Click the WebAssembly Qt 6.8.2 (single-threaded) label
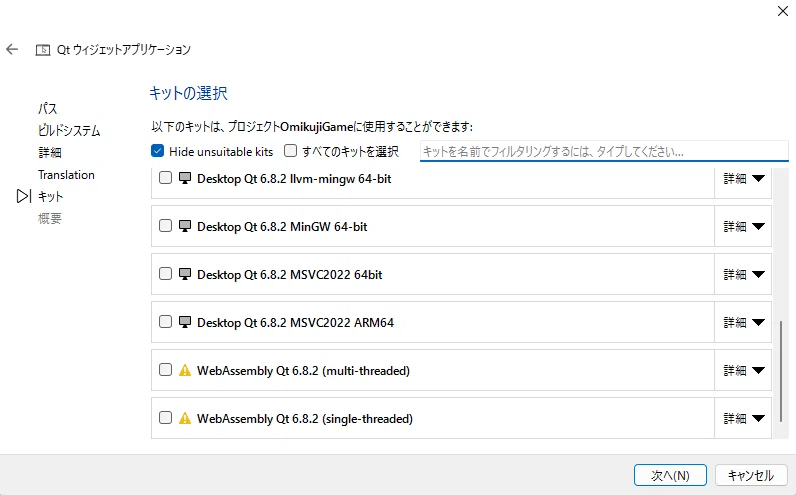This screenshot has width=796, height=495. (305, 419)
